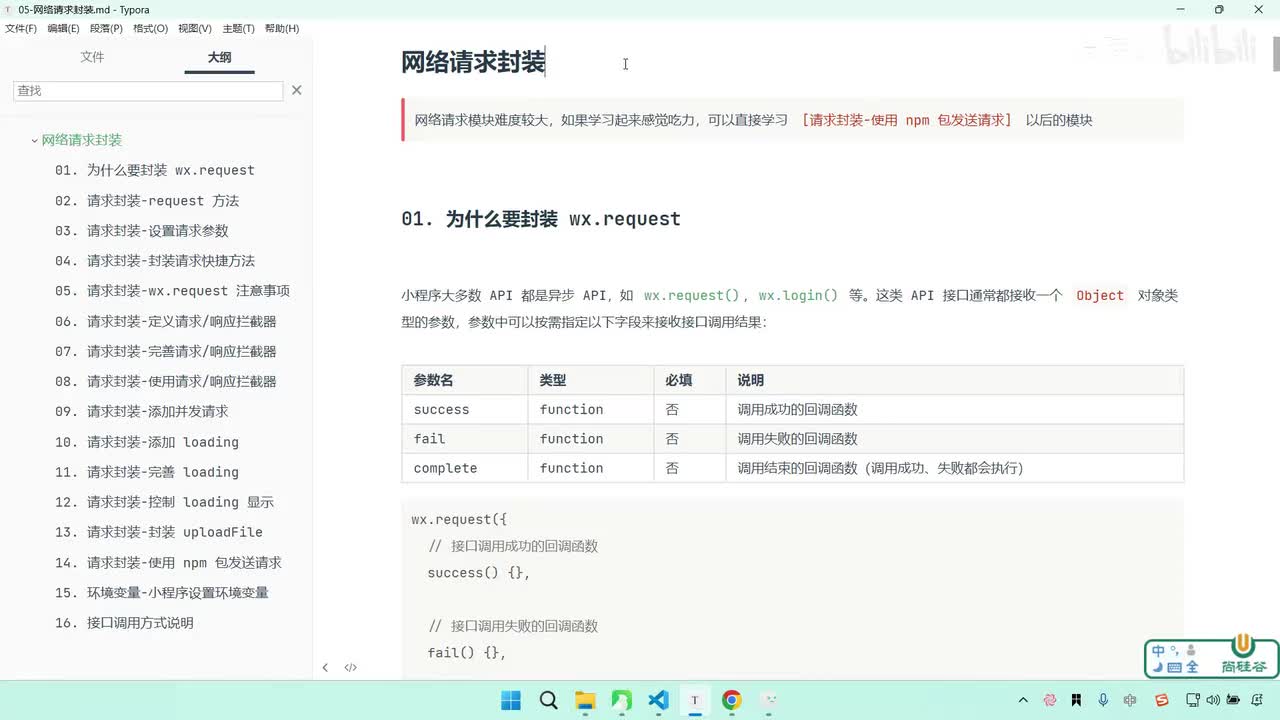
Task: Open the 格式(O) menu
Action: point(150,28)
